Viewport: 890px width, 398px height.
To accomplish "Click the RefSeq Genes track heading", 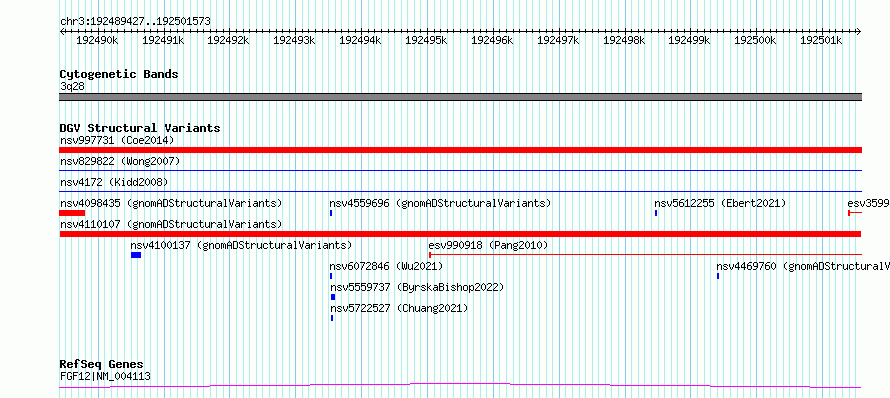I will click(x=102, y=364).
